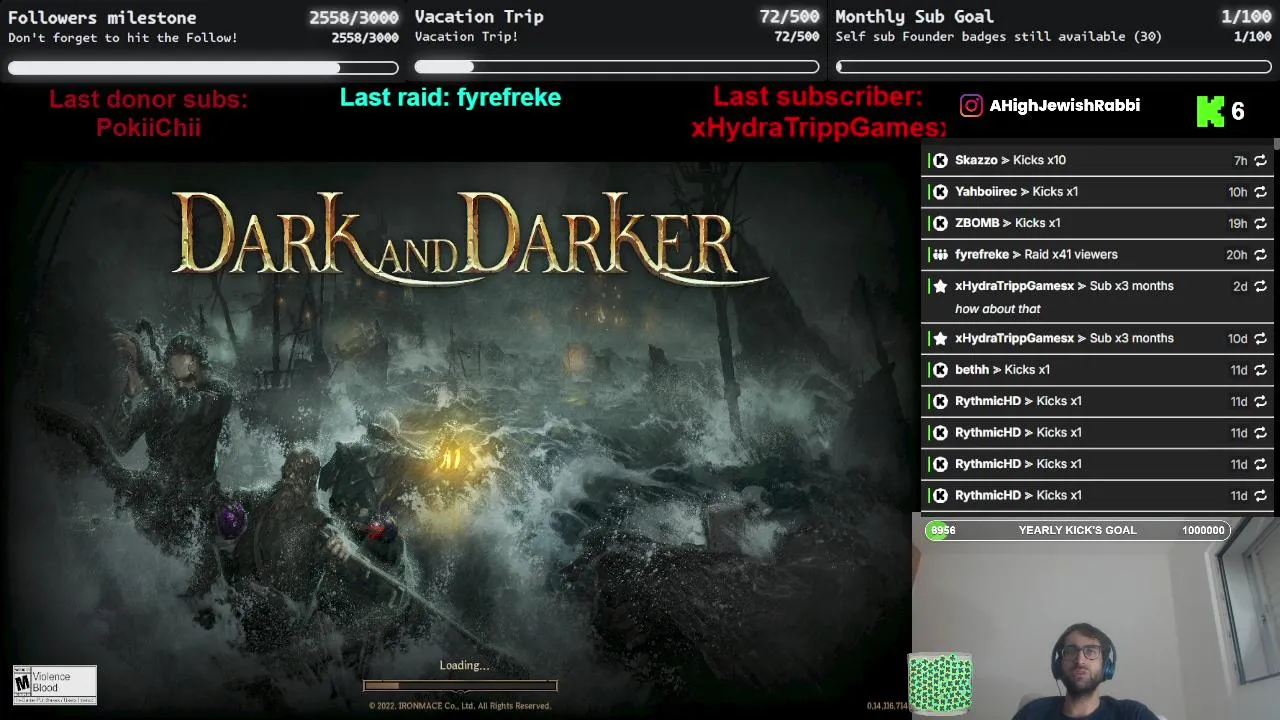Click the Kick icon on ZBOMB's row
The height and width of the screenshot is (720, 1280).
pyautogui.click(x=940, y=223)
